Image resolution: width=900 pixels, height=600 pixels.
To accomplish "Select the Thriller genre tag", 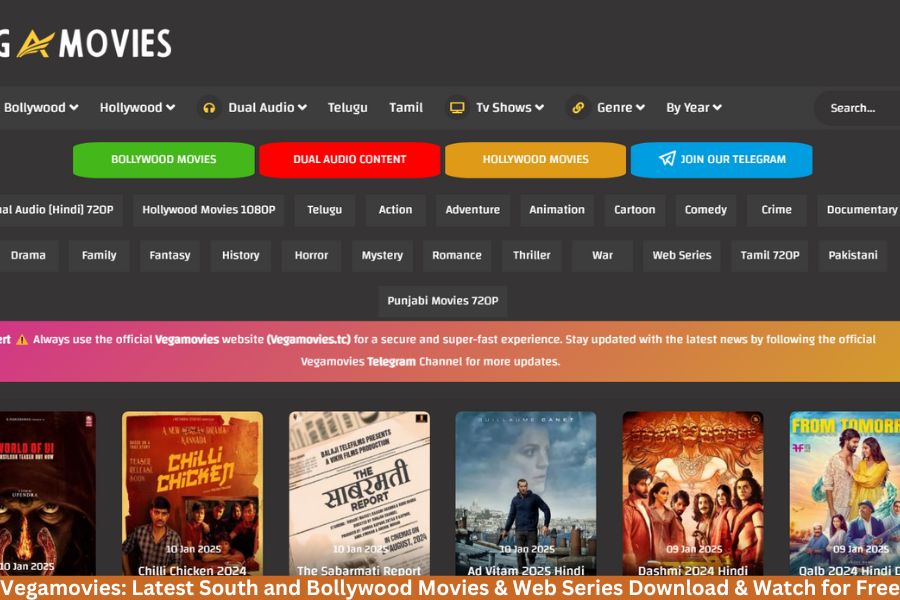I will click(x=532, y=255).
